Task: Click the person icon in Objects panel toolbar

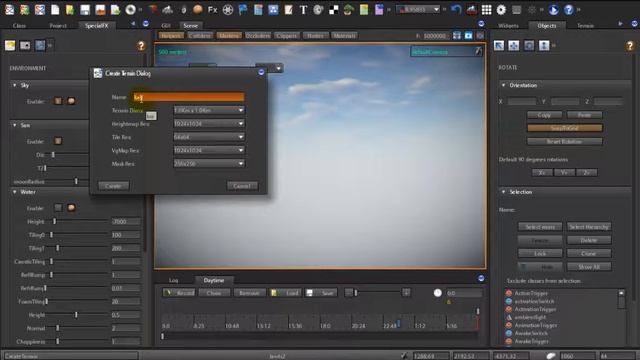Action: click(x=544, y=45)
